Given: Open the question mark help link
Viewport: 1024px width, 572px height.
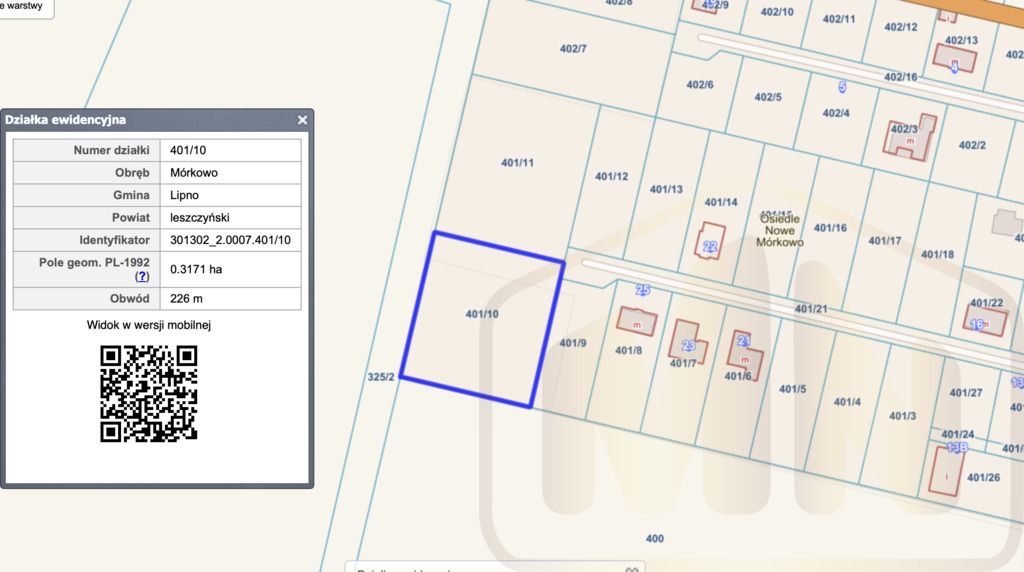Looking at the screenshot, I should 142,276.
